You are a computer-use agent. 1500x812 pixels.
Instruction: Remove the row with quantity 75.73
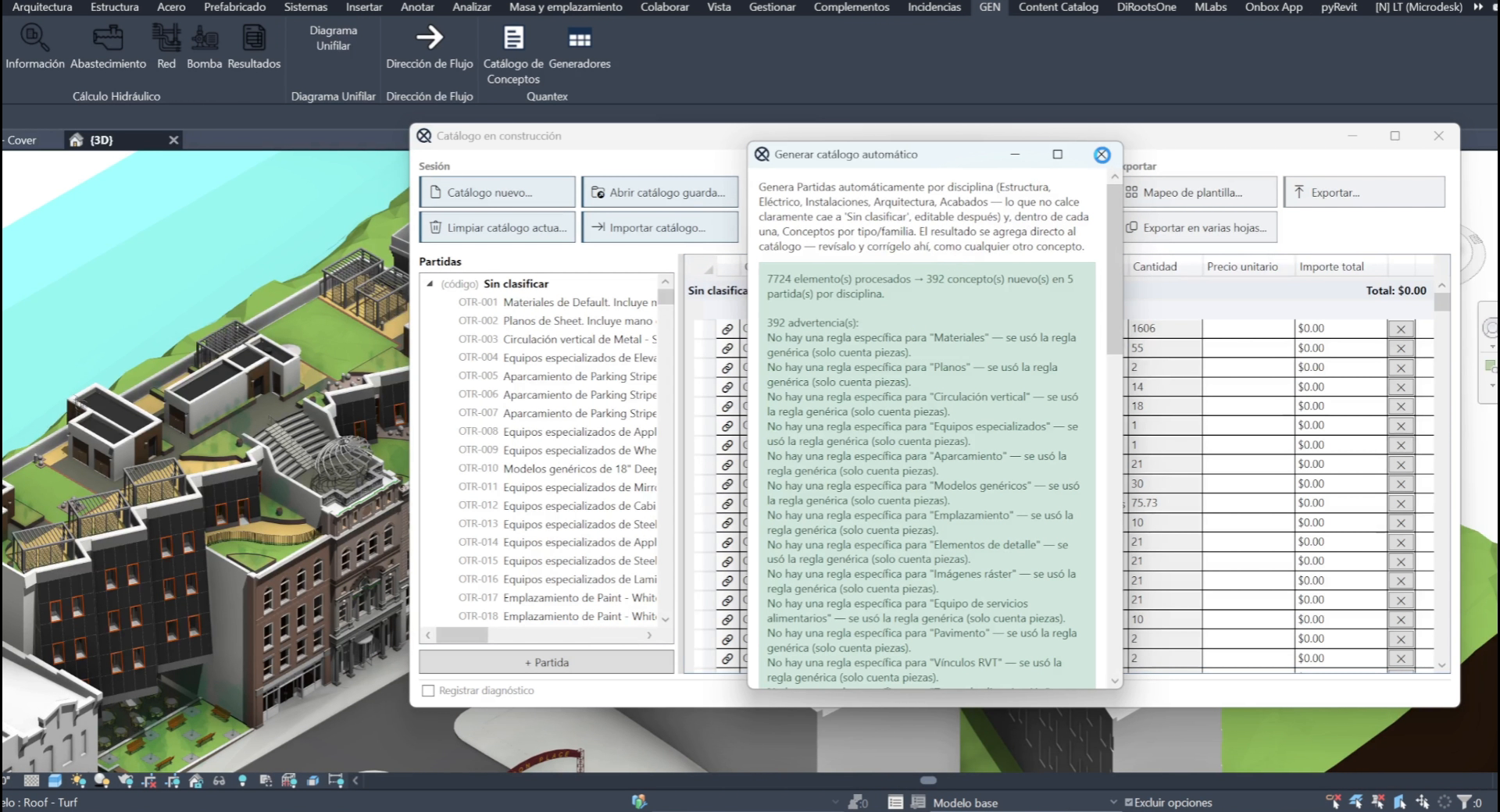click(x=1401, y=504)
